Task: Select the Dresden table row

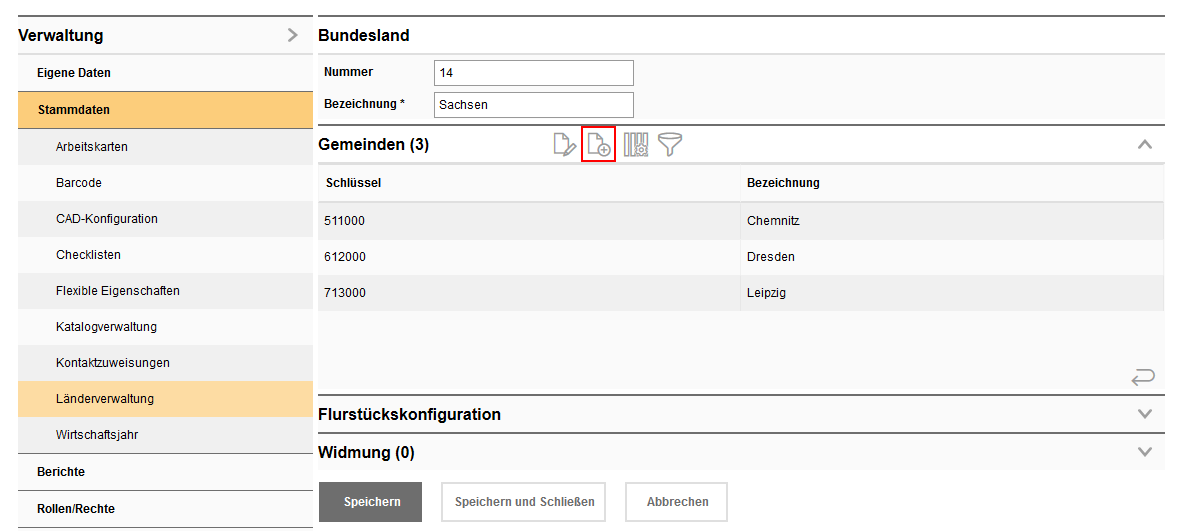Action: click(x=740, y=257)
